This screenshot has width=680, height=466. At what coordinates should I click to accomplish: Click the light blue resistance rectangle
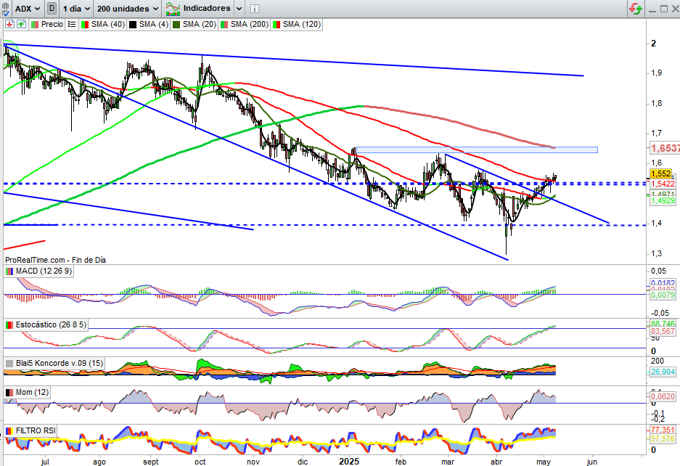(x=476, y=150)
